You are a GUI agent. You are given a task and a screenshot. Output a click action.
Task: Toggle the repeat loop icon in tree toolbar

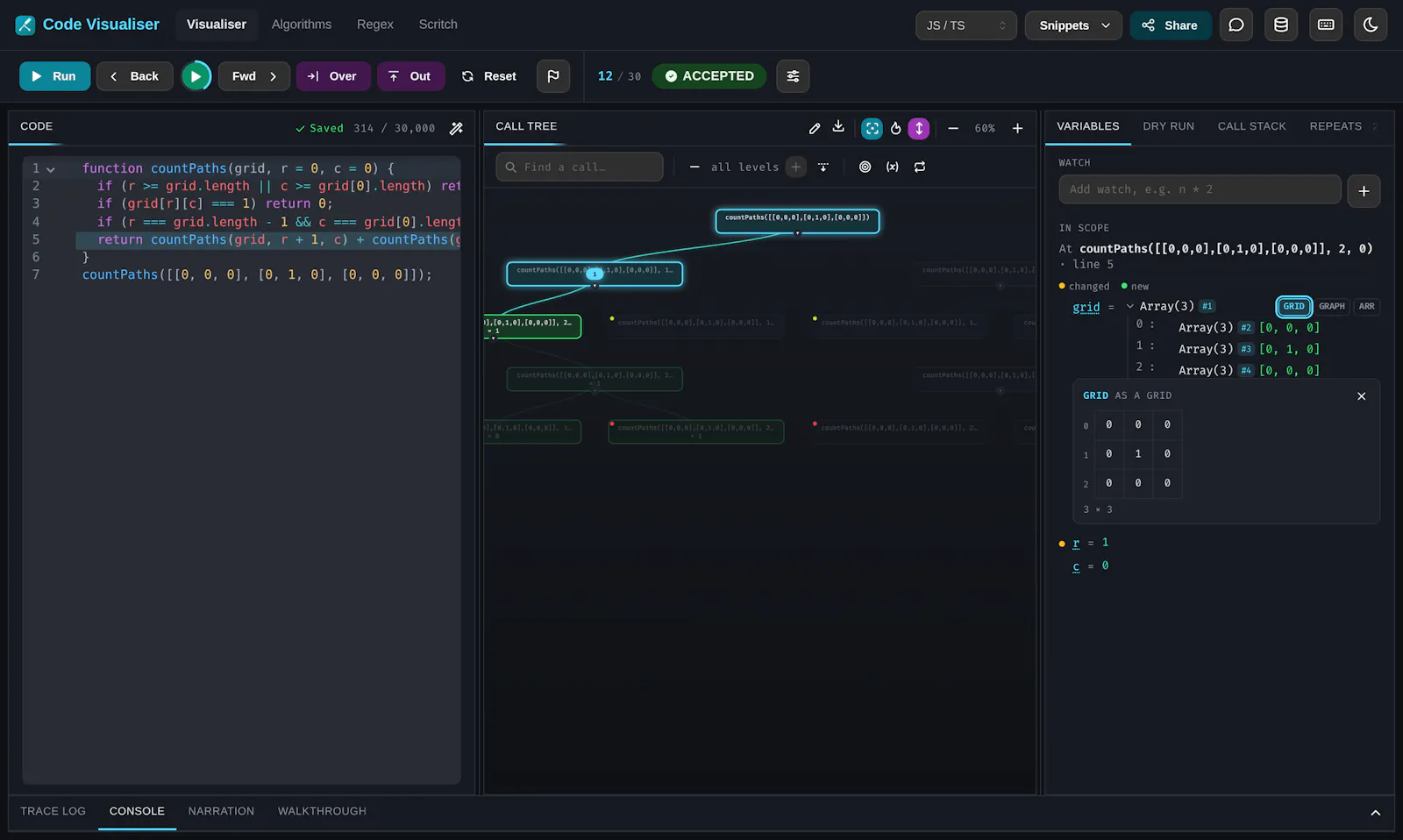[920, 167]
